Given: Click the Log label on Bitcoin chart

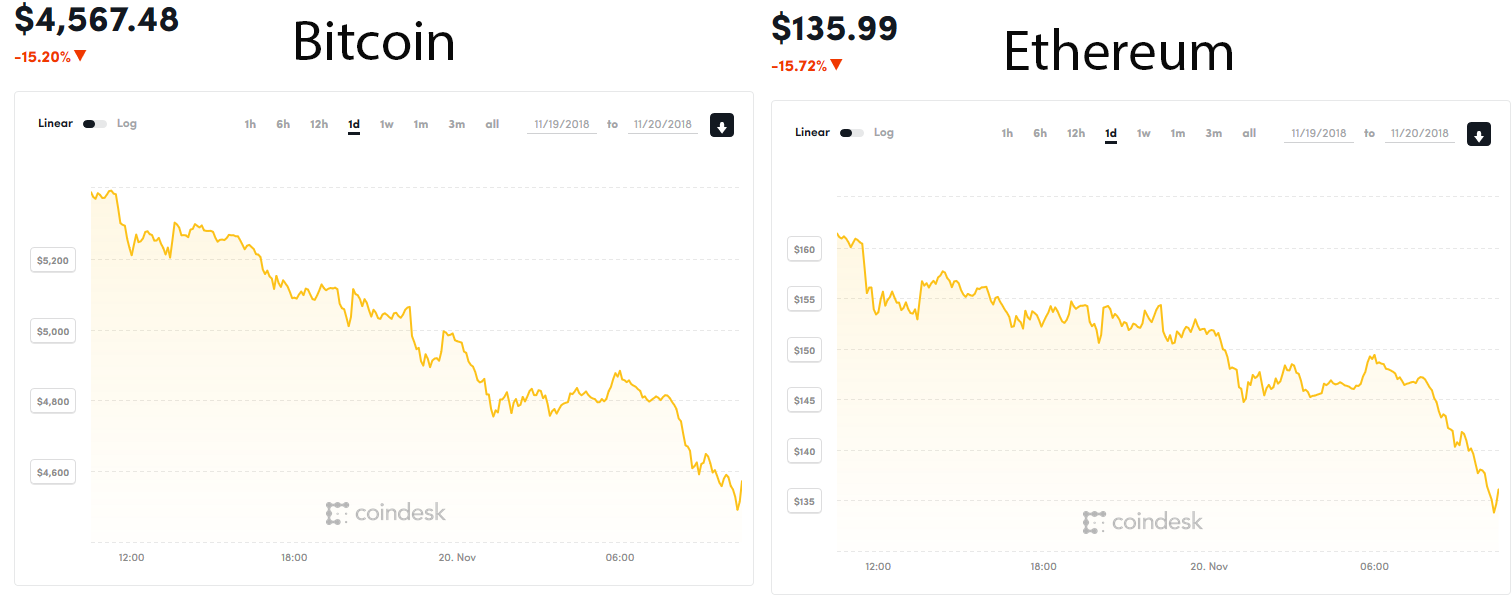Looking at the screenshot, I should 127,124.
